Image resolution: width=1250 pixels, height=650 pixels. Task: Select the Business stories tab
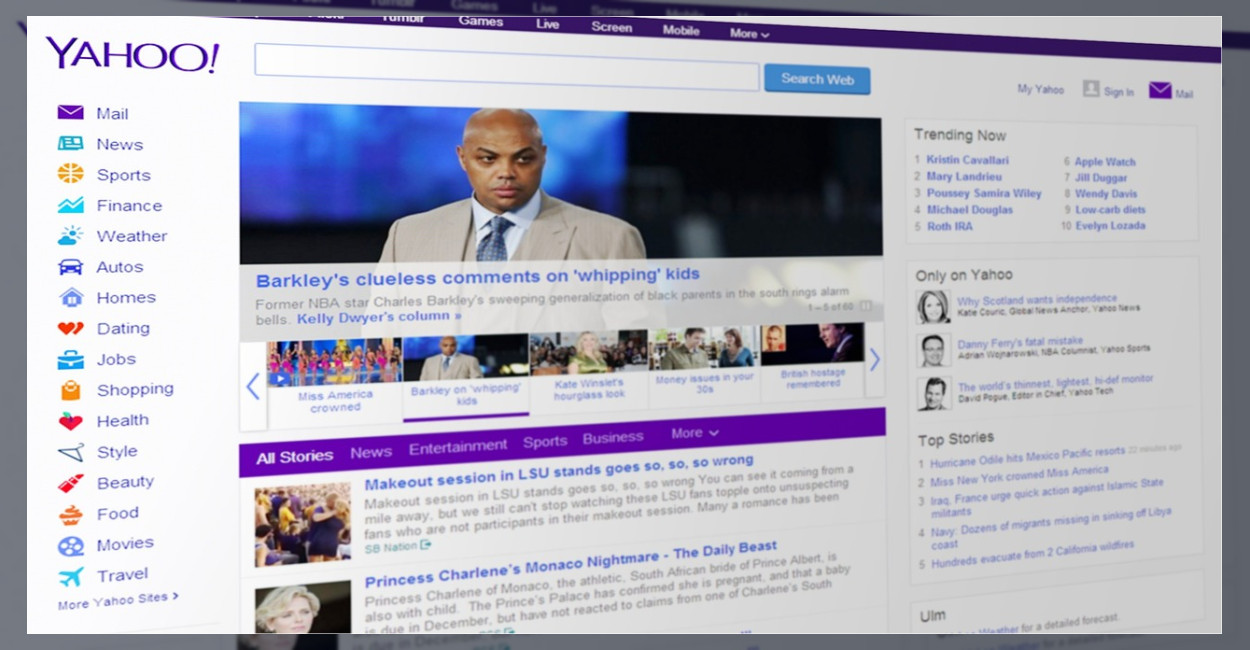613,437
